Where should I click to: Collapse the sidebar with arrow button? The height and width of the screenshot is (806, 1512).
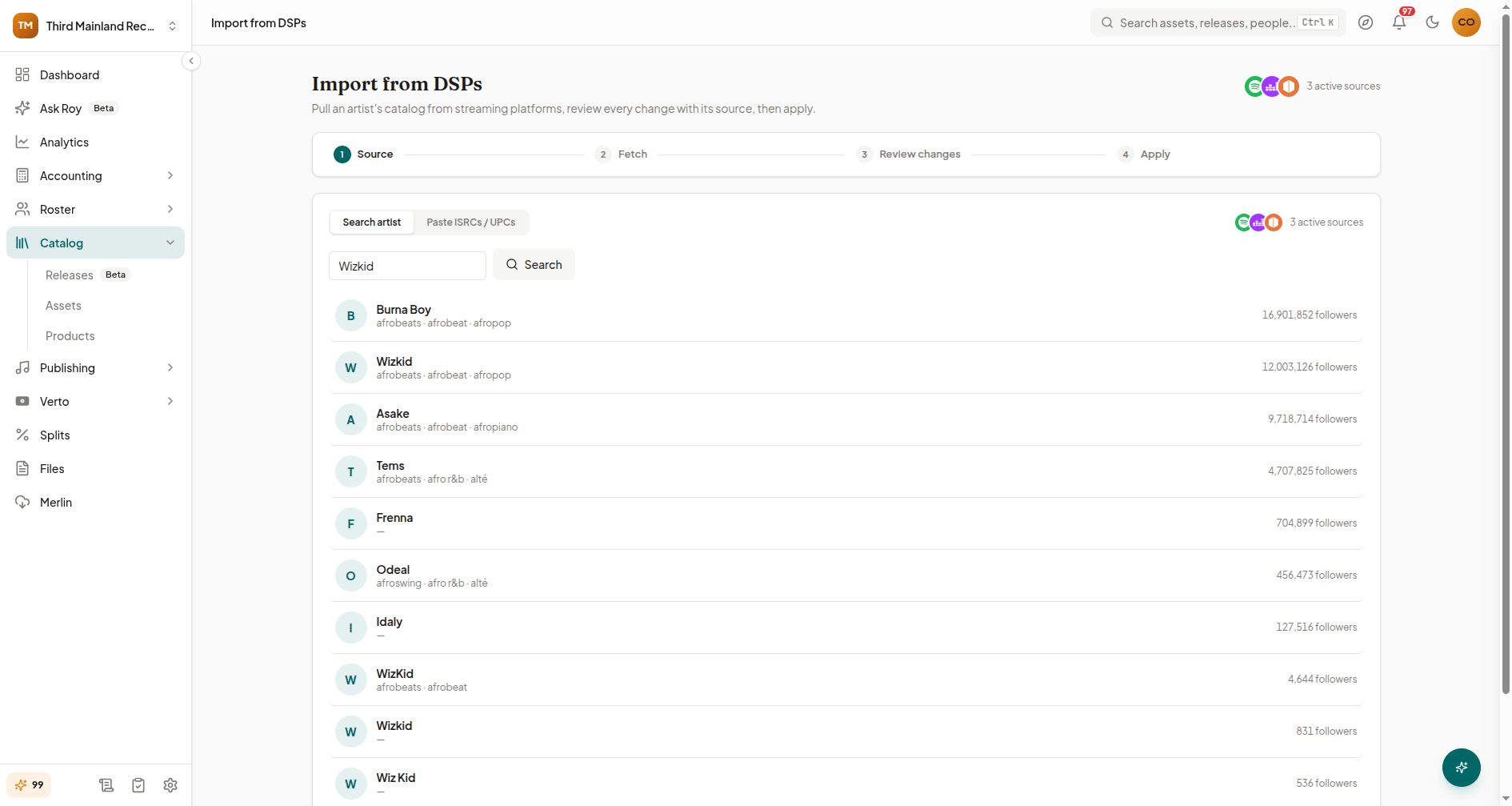point(191,61)
